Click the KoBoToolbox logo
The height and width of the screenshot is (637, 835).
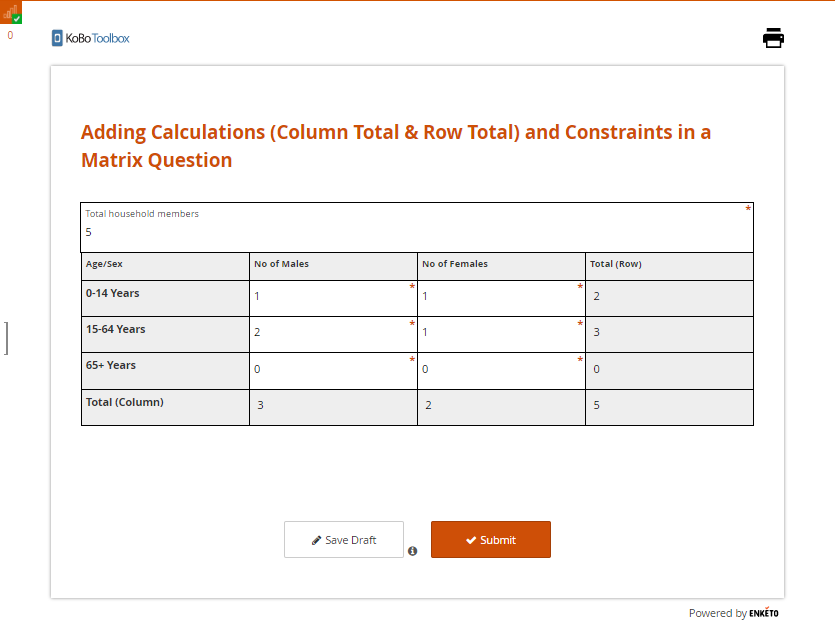[x=91, y=38]
